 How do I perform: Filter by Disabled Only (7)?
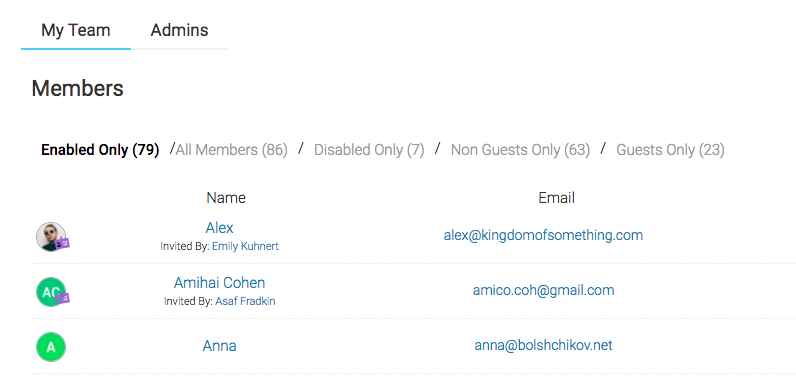[x=369, y=150]
